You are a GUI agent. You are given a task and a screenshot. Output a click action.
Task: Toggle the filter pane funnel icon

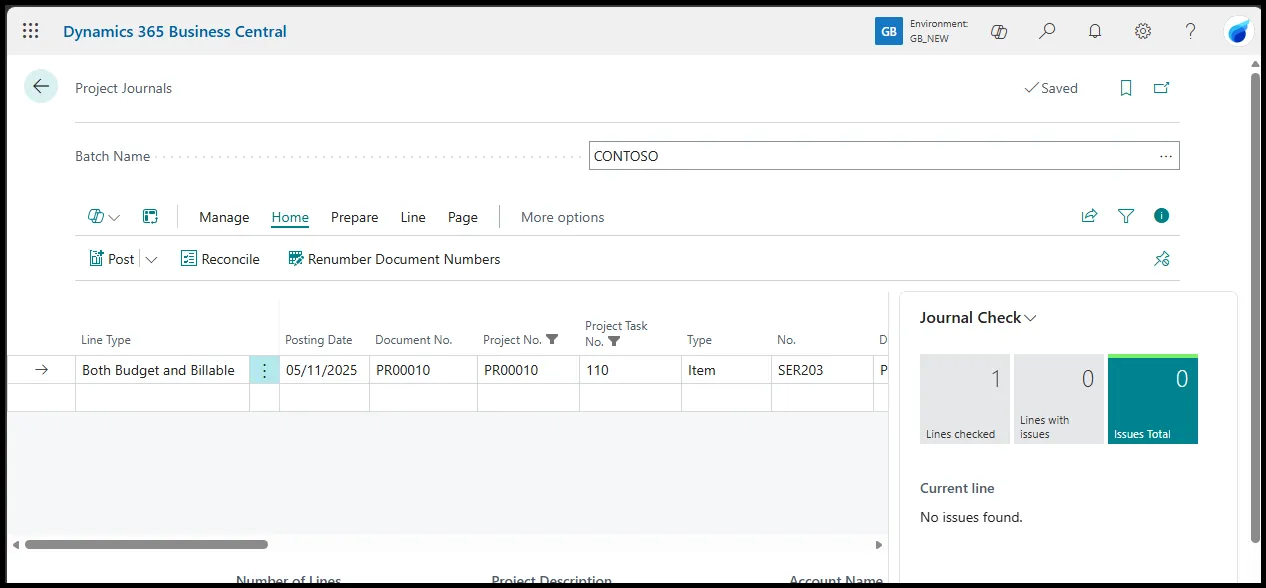tap(1126, 216)
